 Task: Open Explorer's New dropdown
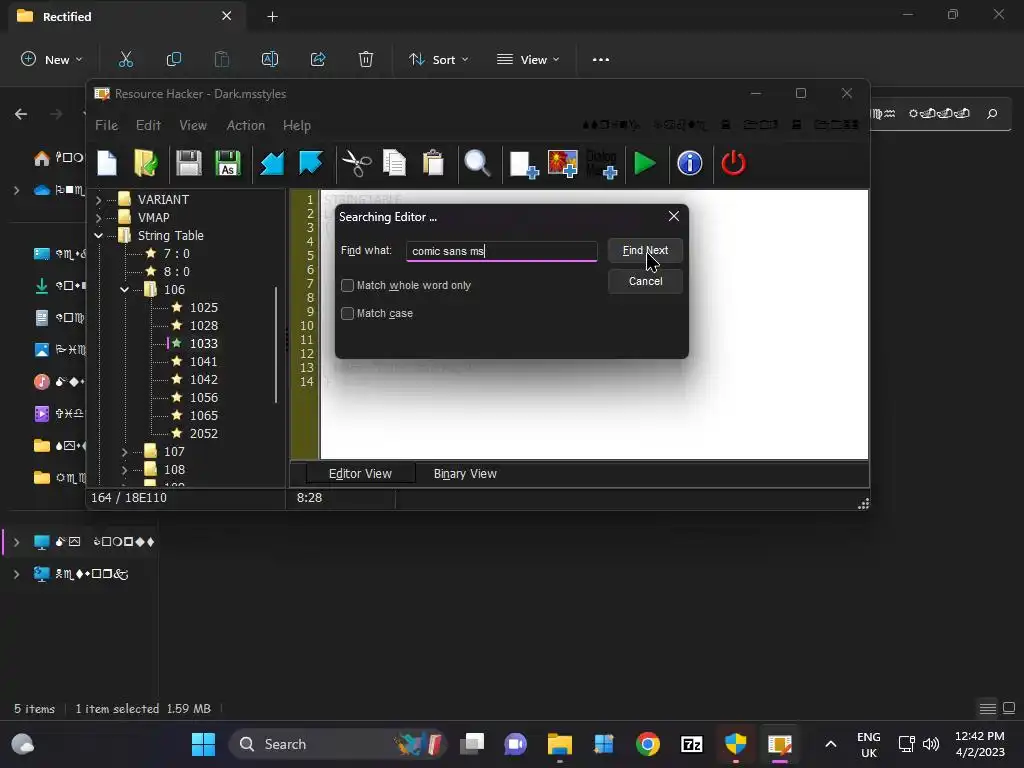tap(52, 59)
